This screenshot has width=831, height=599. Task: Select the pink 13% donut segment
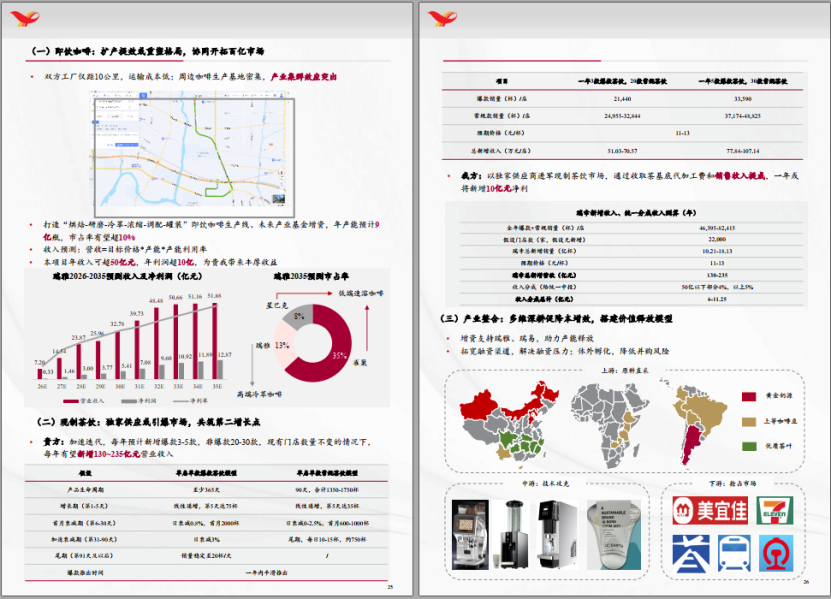click(x=284, y=345)
